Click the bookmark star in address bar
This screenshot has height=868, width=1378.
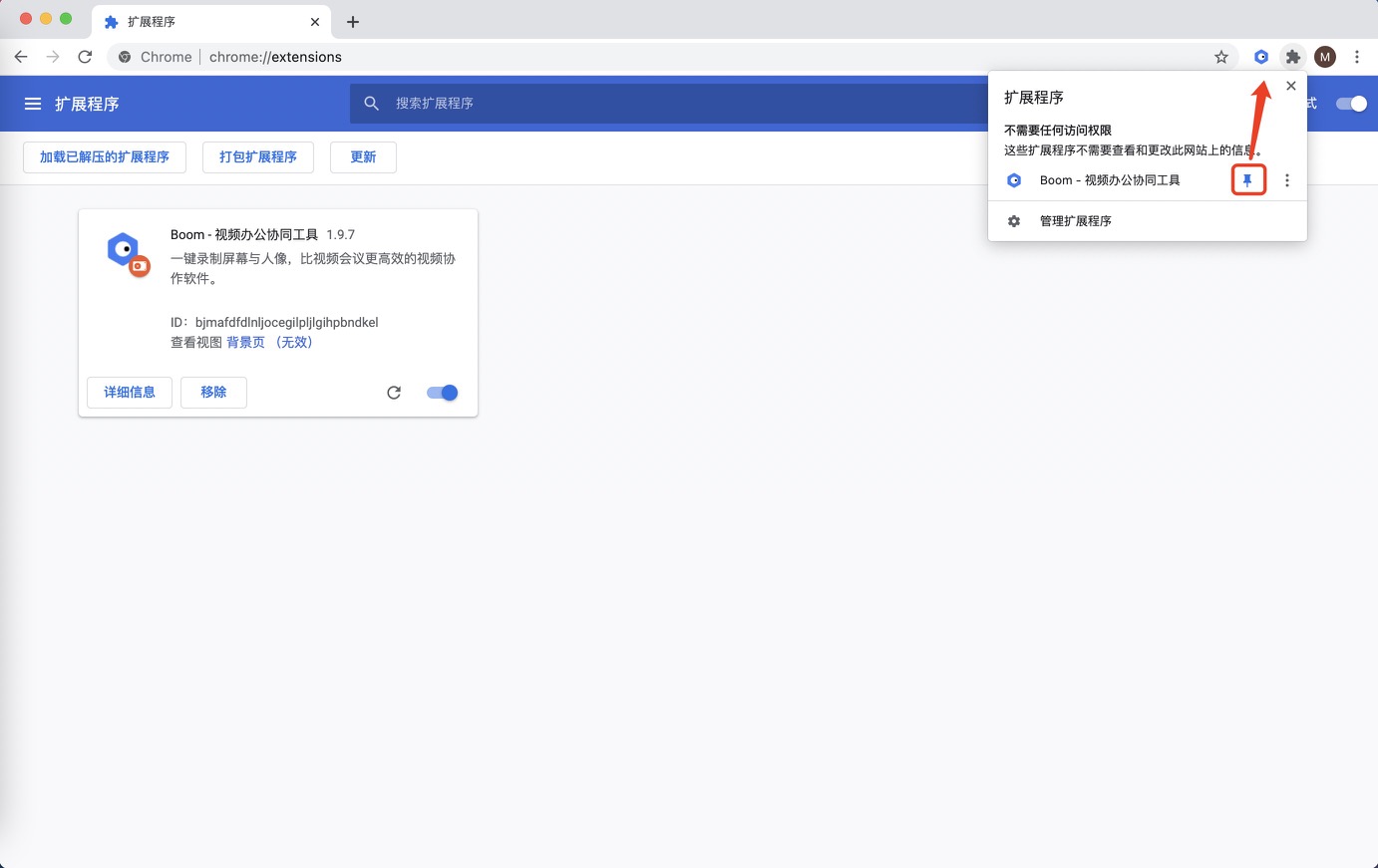click(1220, 57)
